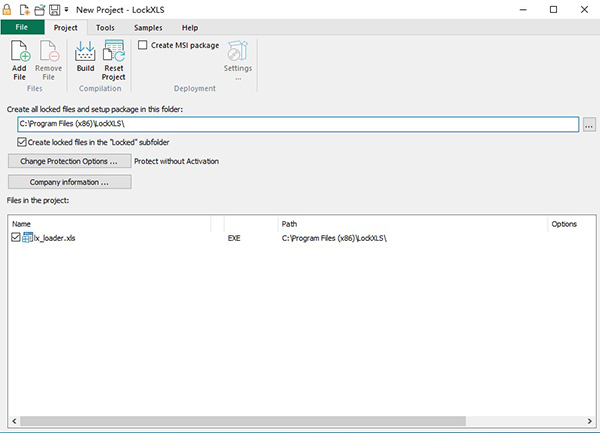Screen dimensions: 600x433
Task: Click the output folder path field
Action: (298, 124)
